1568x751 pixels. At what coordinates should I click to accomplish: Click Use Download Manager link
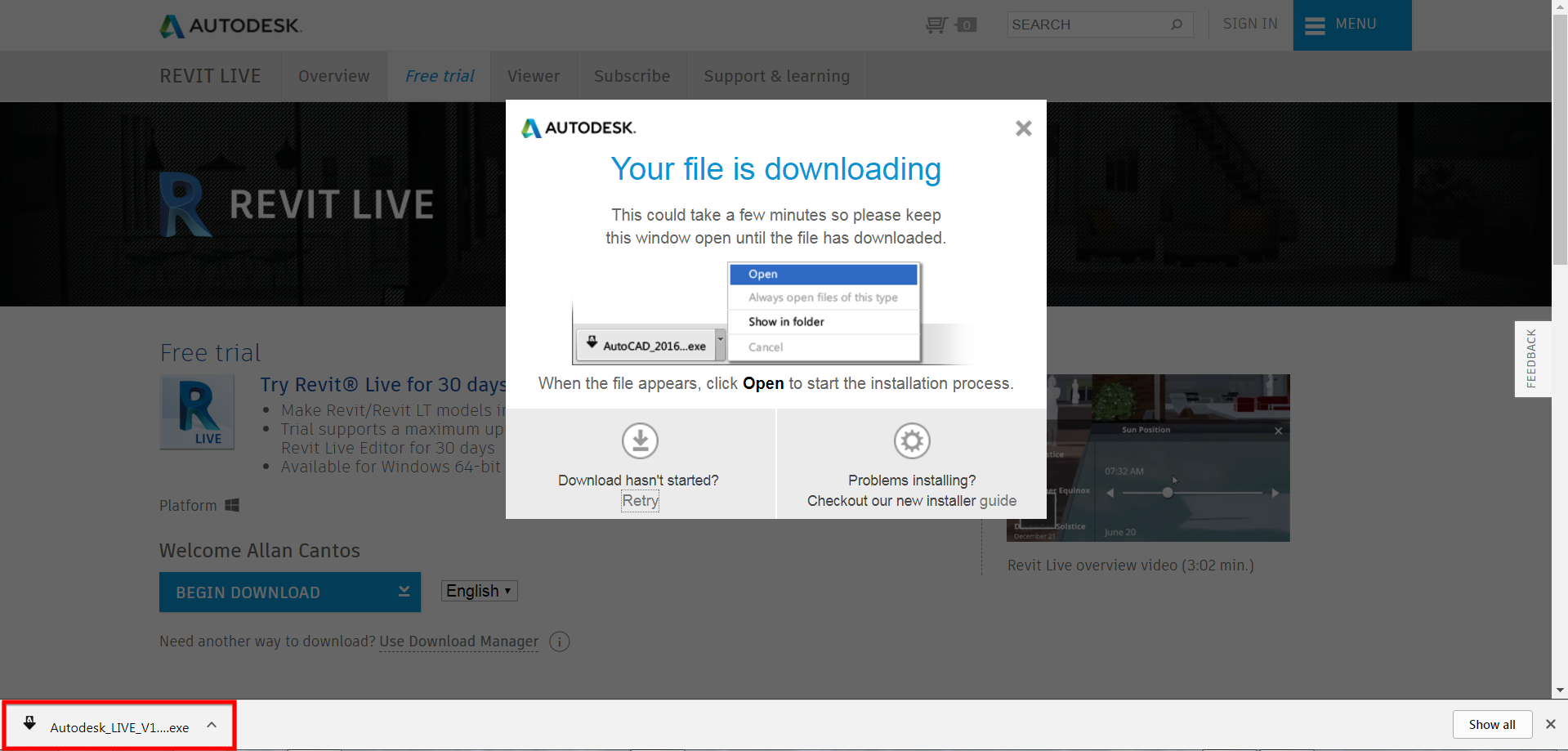click(x=458, y=641)
